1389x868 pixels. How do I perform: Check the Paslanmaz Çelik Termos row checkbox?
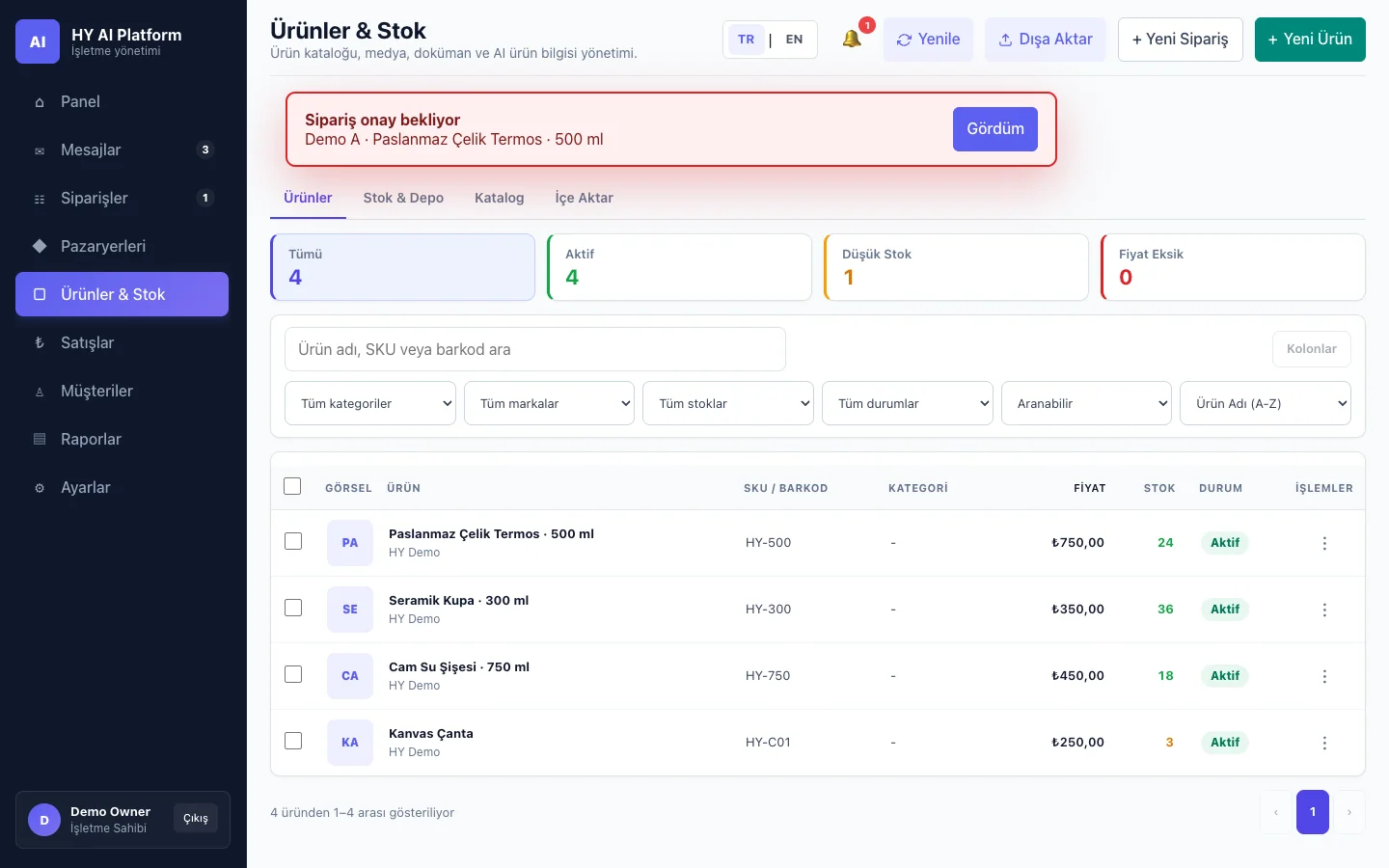(293, 541)
